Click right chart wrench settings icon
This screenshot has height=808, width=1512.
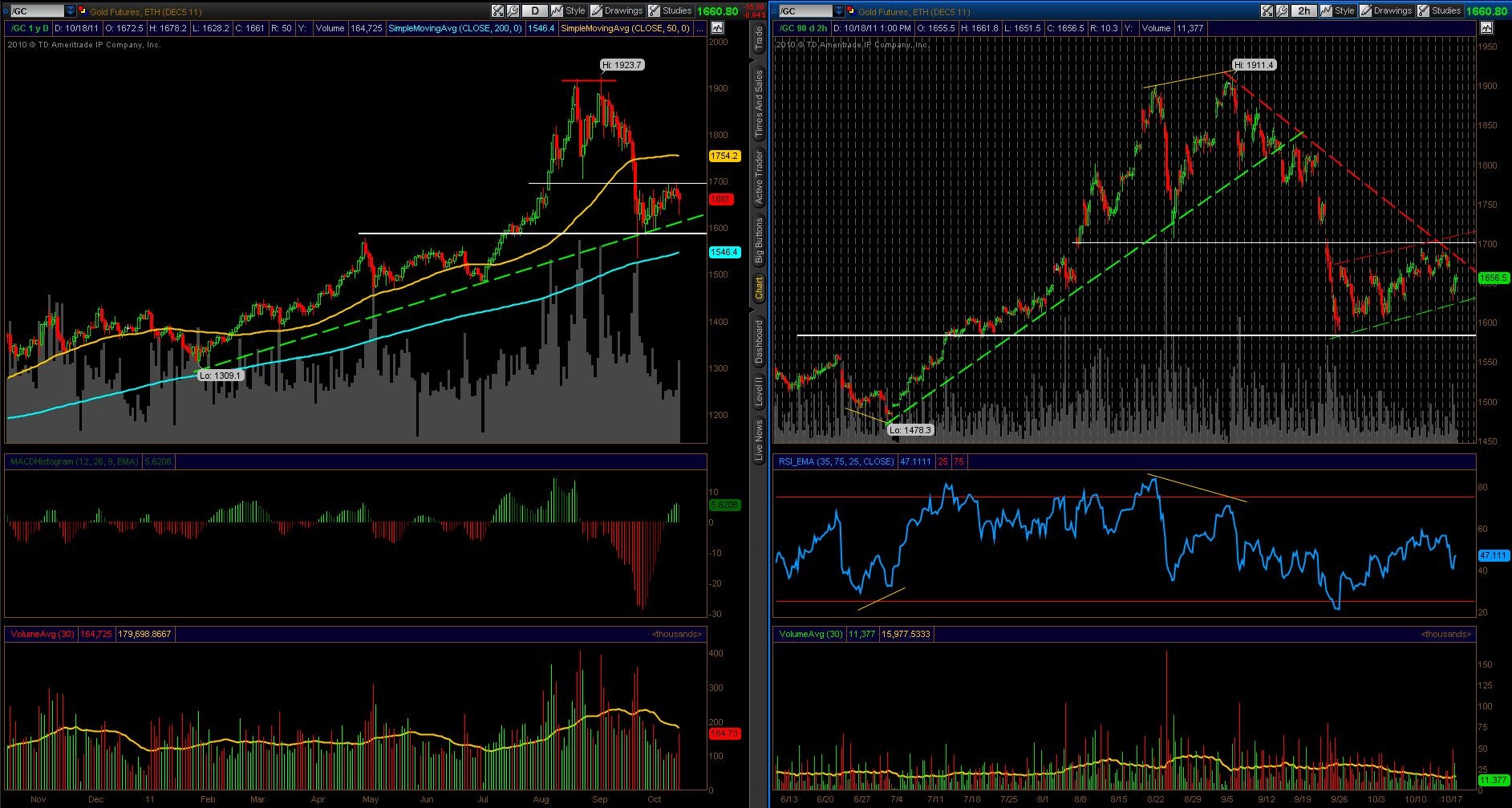click(1283, 11)
